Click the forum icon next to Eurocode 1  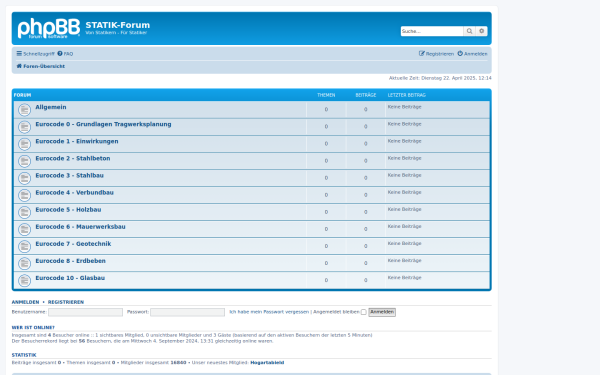(24, 144)
